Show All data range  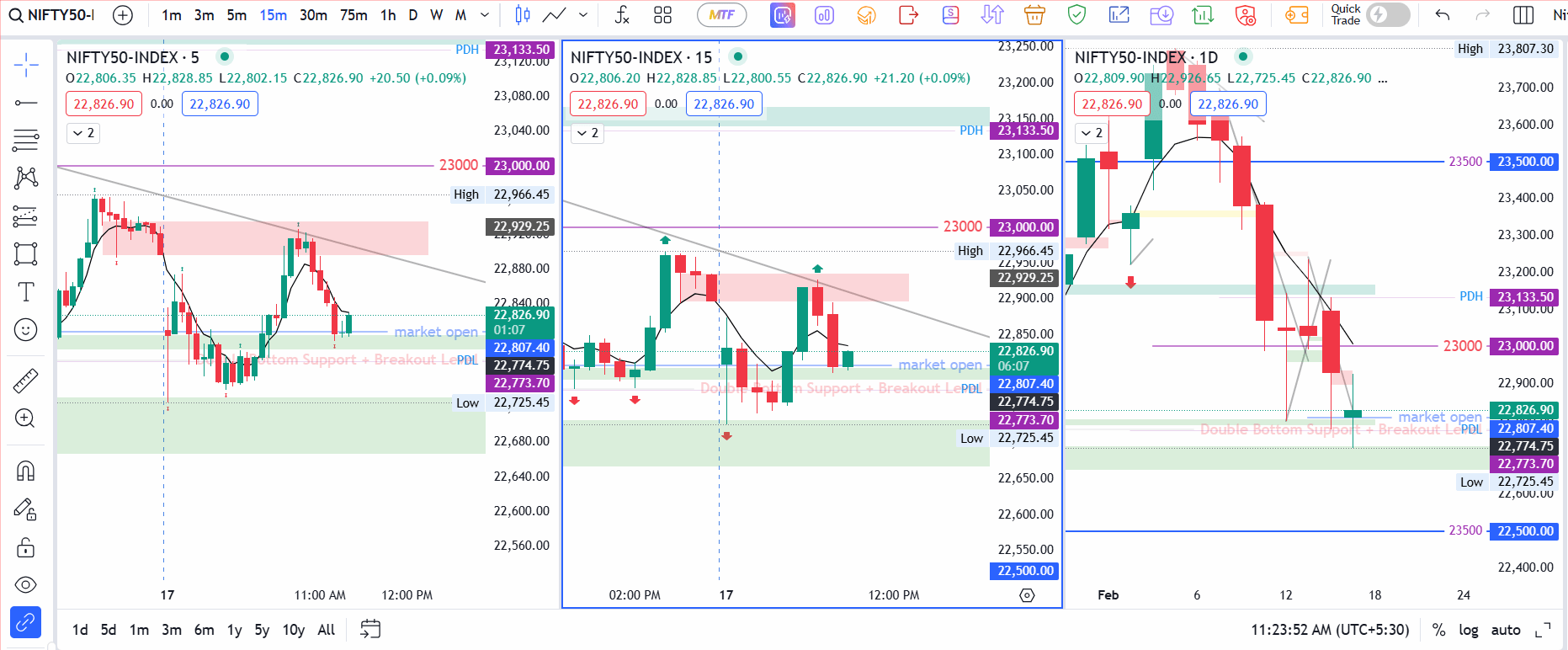point(327,630)
